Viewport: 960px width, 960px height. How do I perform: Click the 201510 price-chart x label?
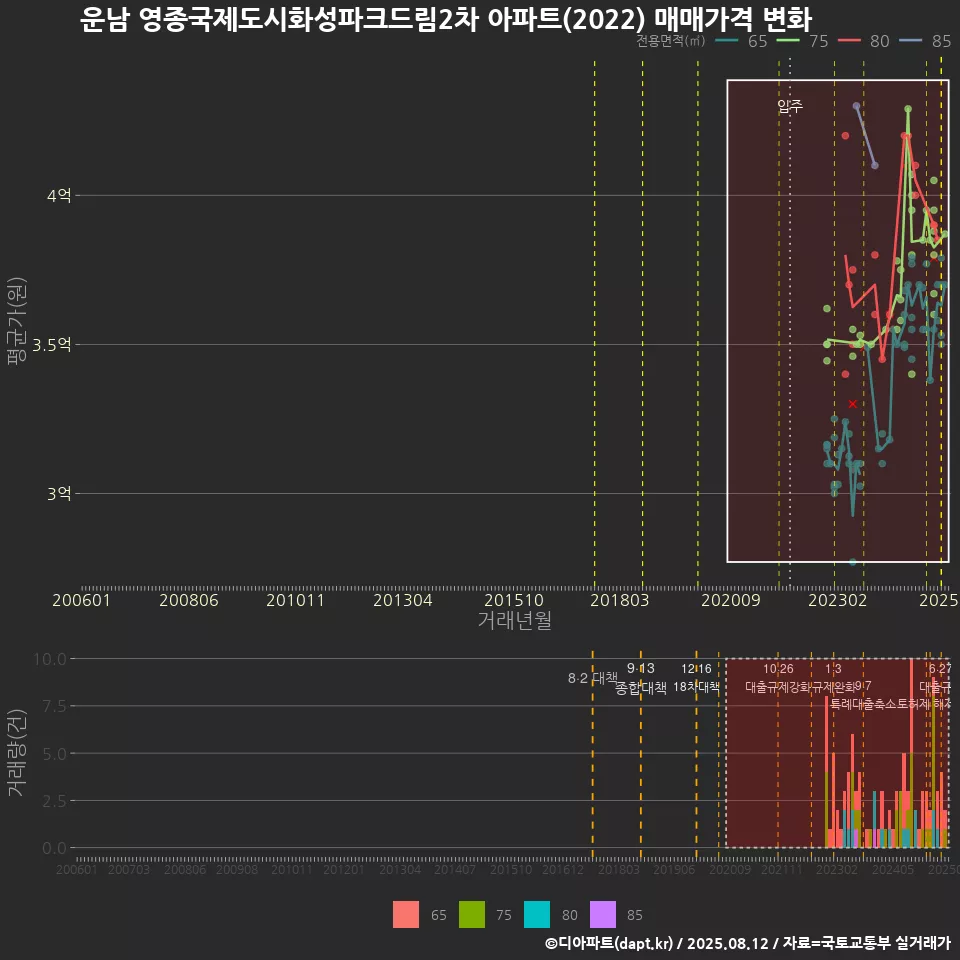(514, 600)
